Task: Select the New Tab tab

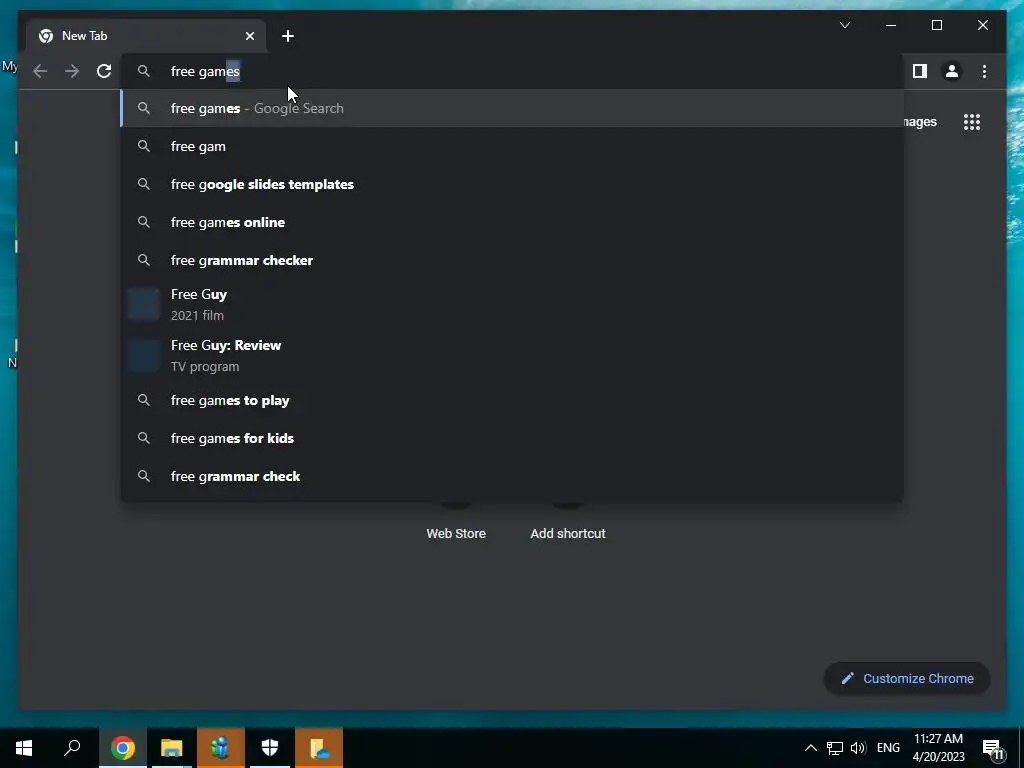Action: point(146,36)
